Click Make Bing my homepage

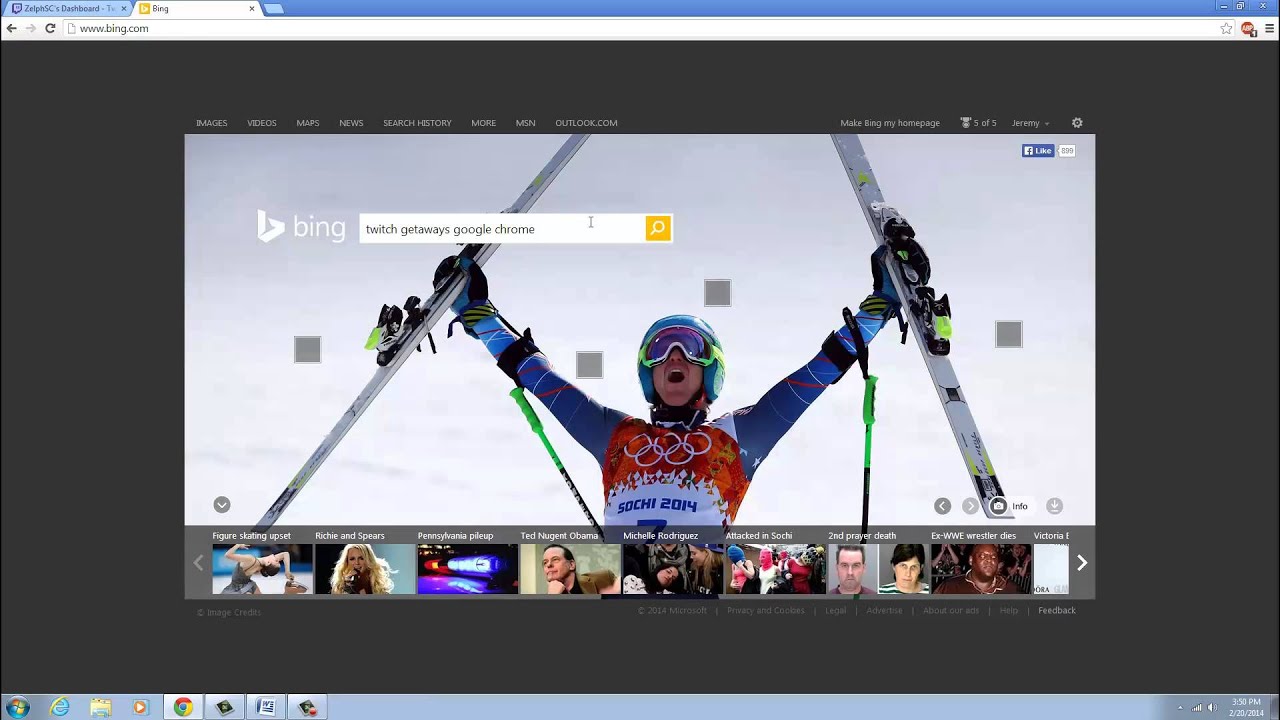(x=890, y=123)
